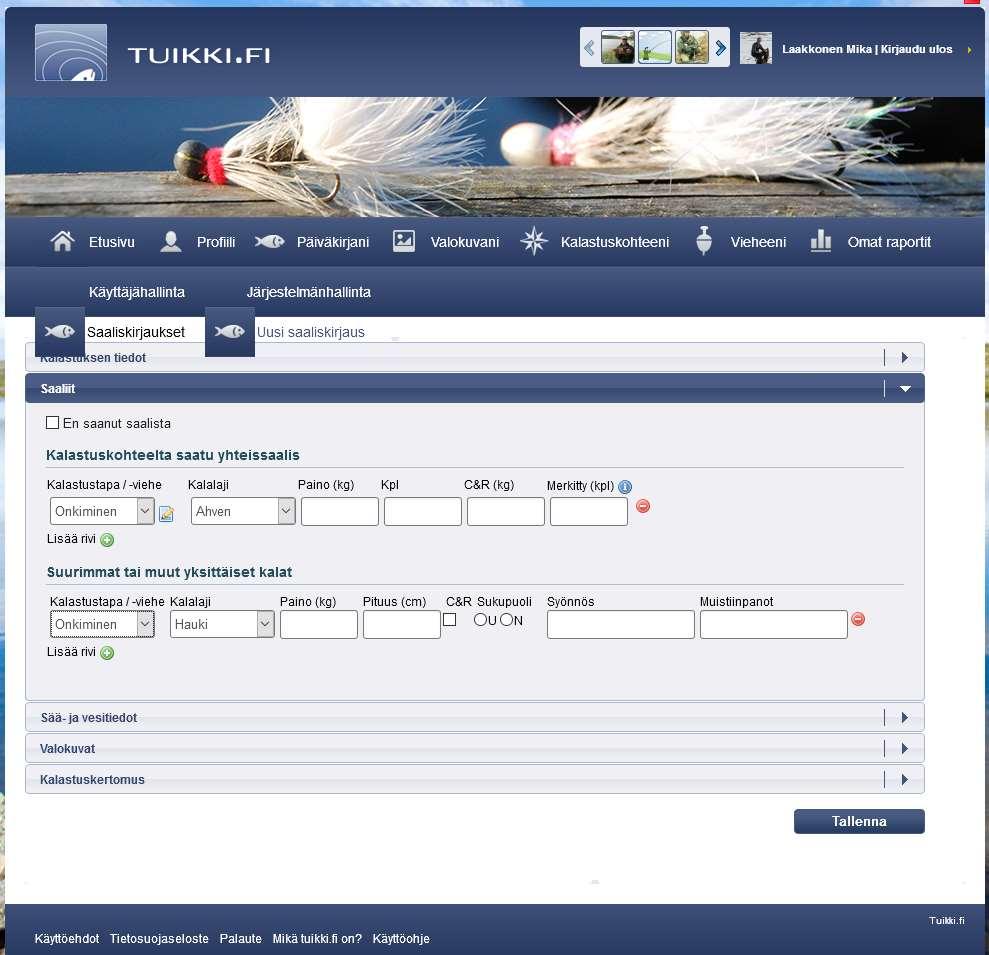Viewport: 989px width, 955px height.
Task: Open the Palaute footer link
Action: pyautogui.click(x=240, y=939)
